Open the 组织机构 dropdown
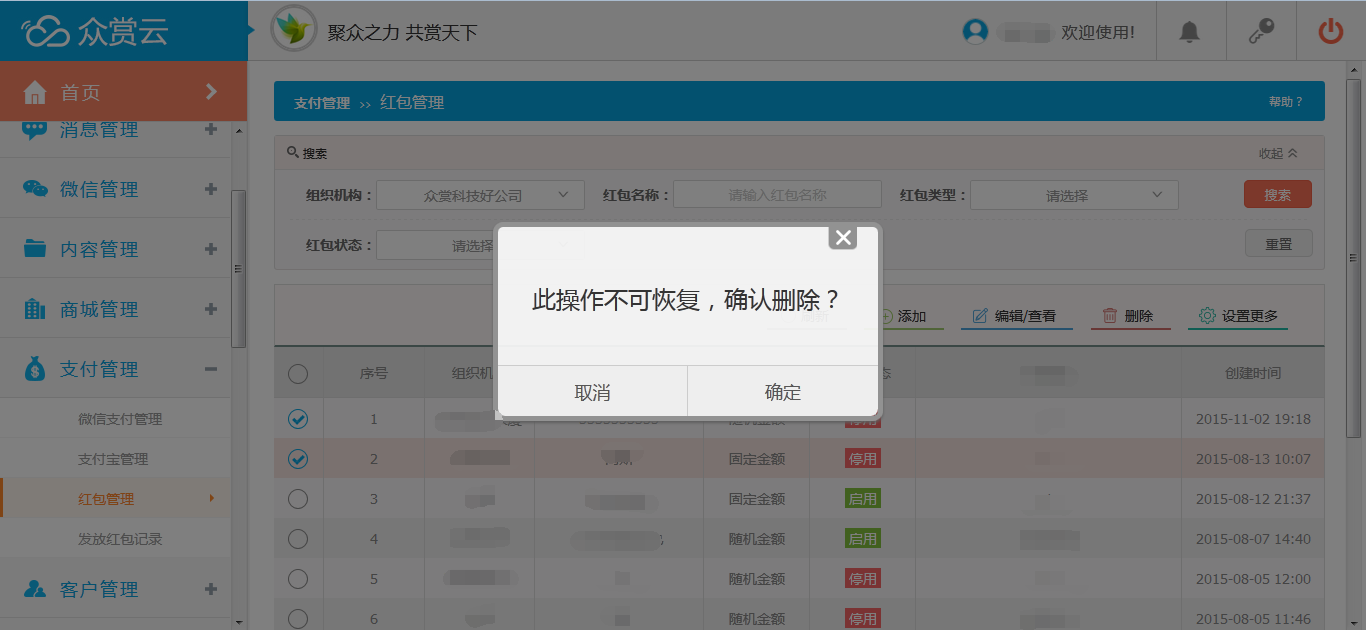 (480, 195)
